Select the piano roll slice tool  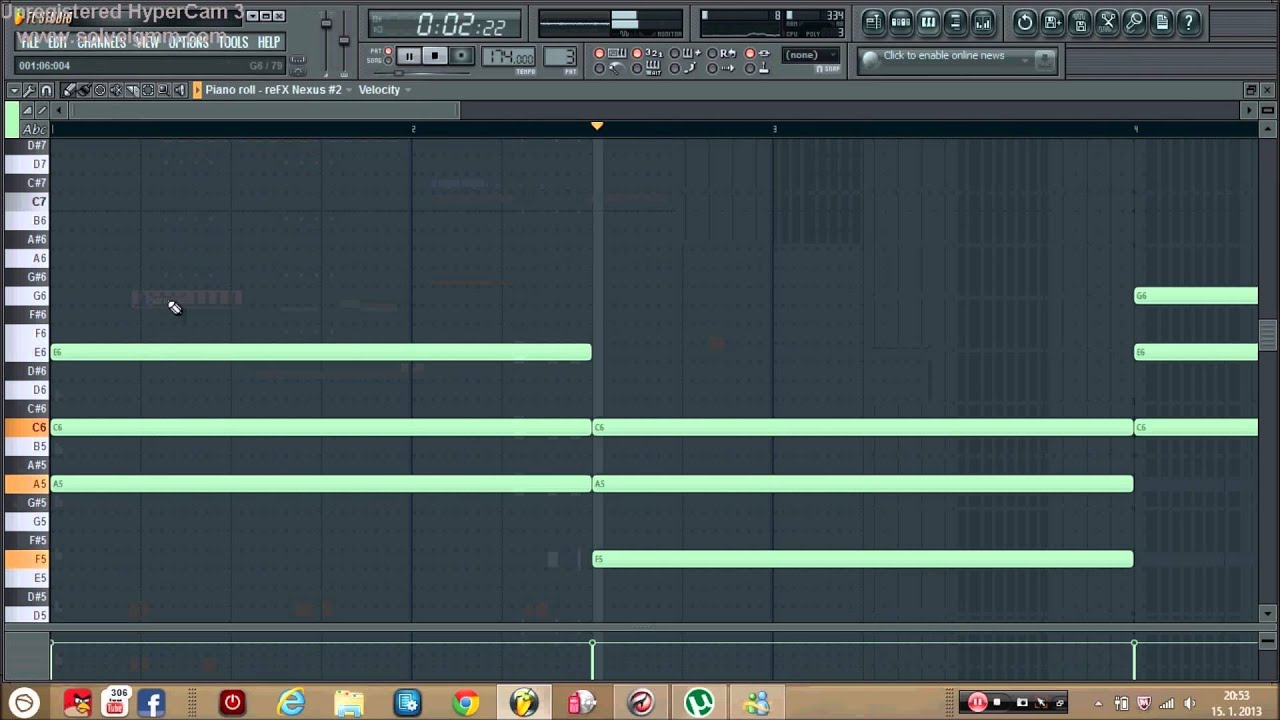[x=132, y=90]
